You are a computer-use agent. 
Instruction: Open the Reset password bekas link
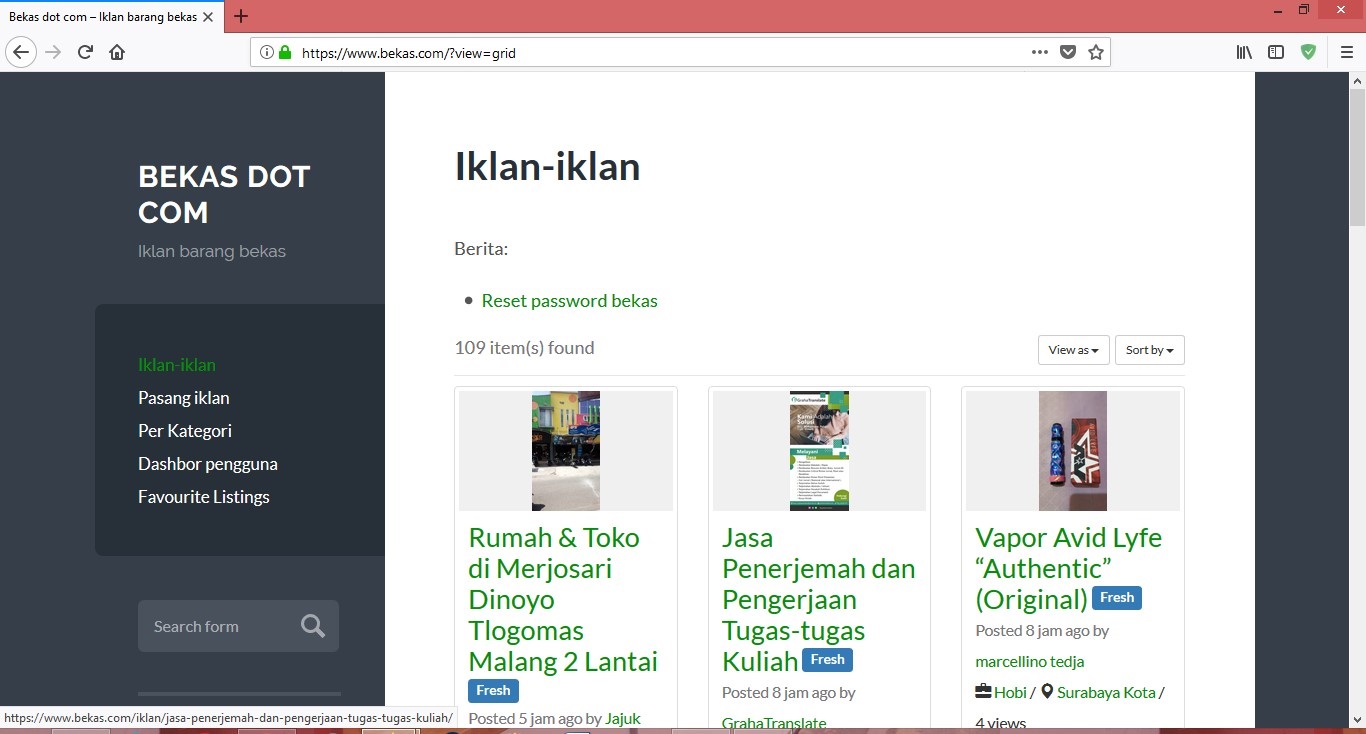(x=569, y=301)
